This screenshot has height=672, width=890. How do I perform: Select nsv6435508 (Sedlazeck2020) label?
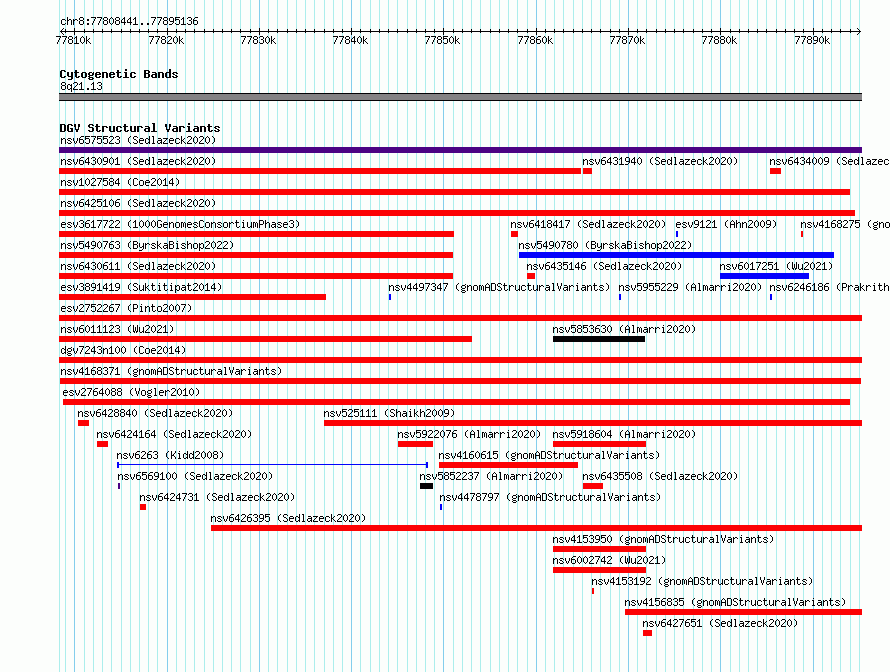pyautogui.click(x=660, y=476)
